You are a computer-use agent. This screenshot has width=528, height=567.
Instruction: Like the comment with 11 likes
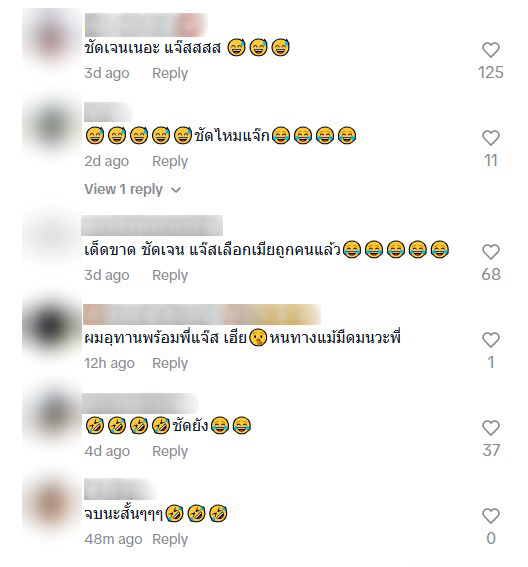point(491,138)
